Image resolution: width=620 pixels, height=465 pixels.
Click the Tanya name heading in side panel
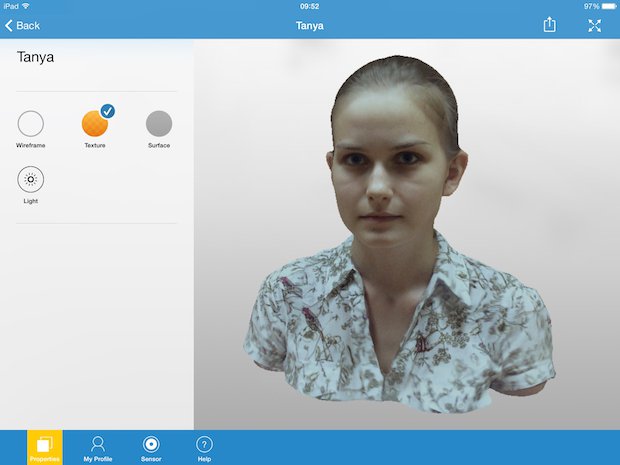coord(35,58)
